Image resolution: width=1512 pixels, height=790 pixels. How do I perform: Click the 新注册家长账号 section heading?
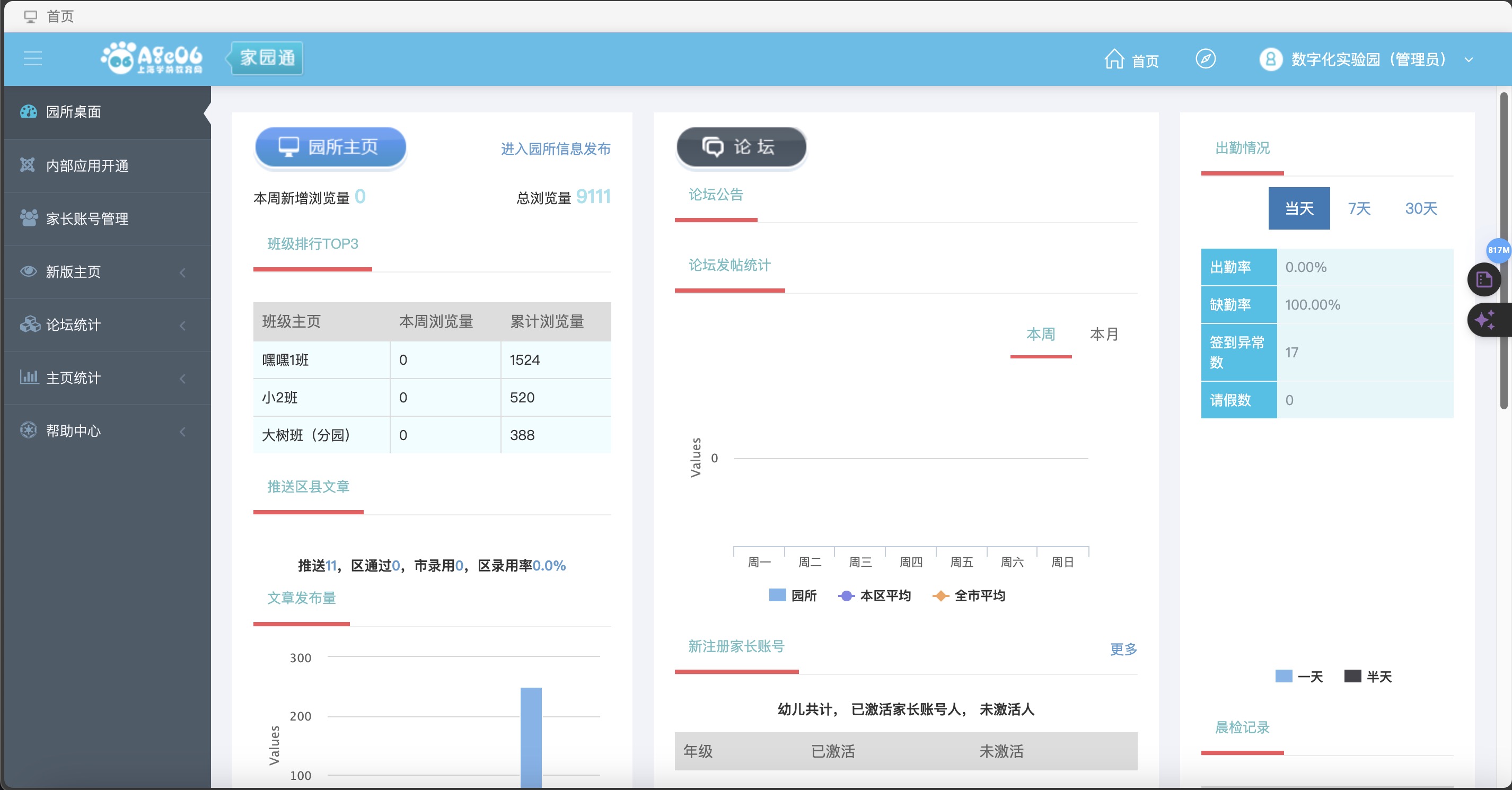click(736, 646)
